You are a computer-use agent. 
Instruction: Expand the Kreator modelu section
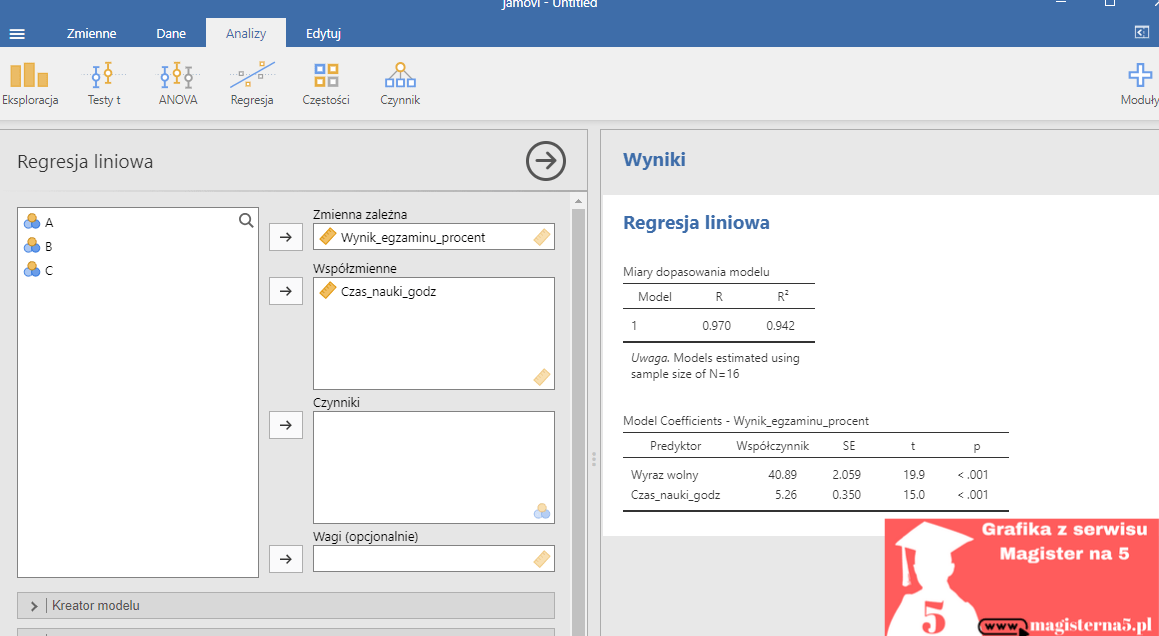[x=285, y=606]
